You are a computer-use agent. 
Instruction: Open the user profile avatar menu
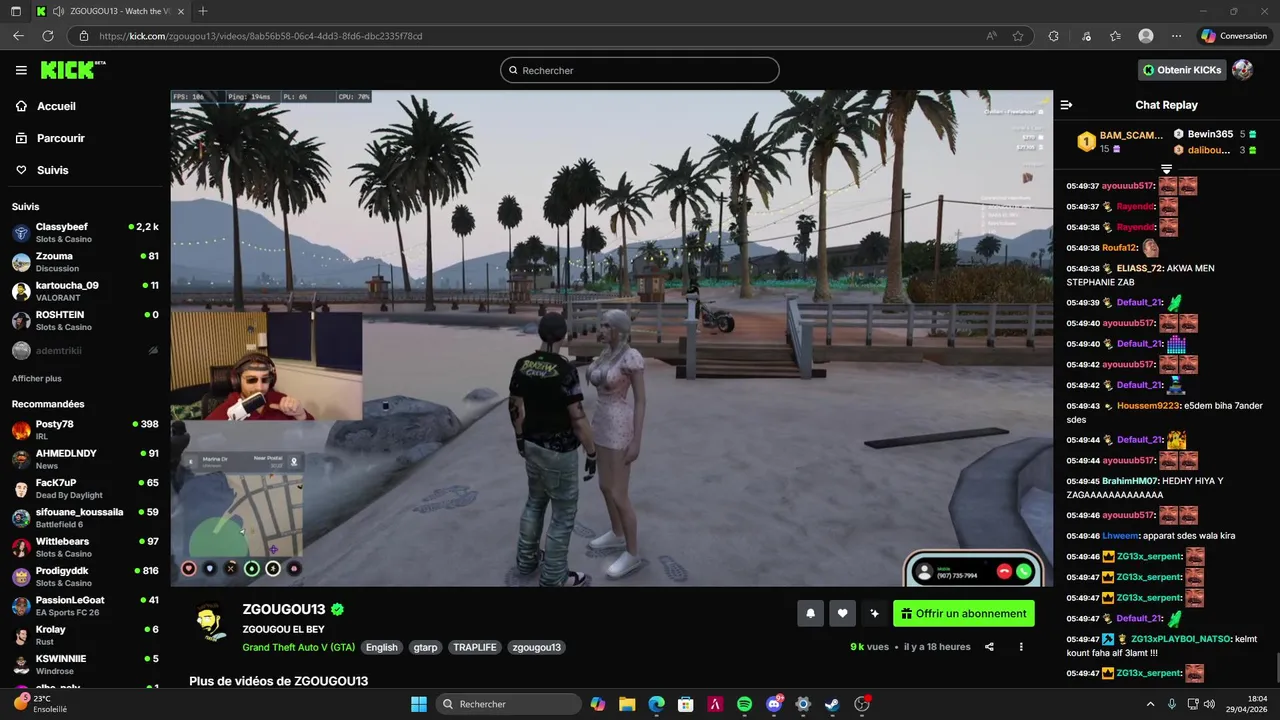coord(1242,70)
